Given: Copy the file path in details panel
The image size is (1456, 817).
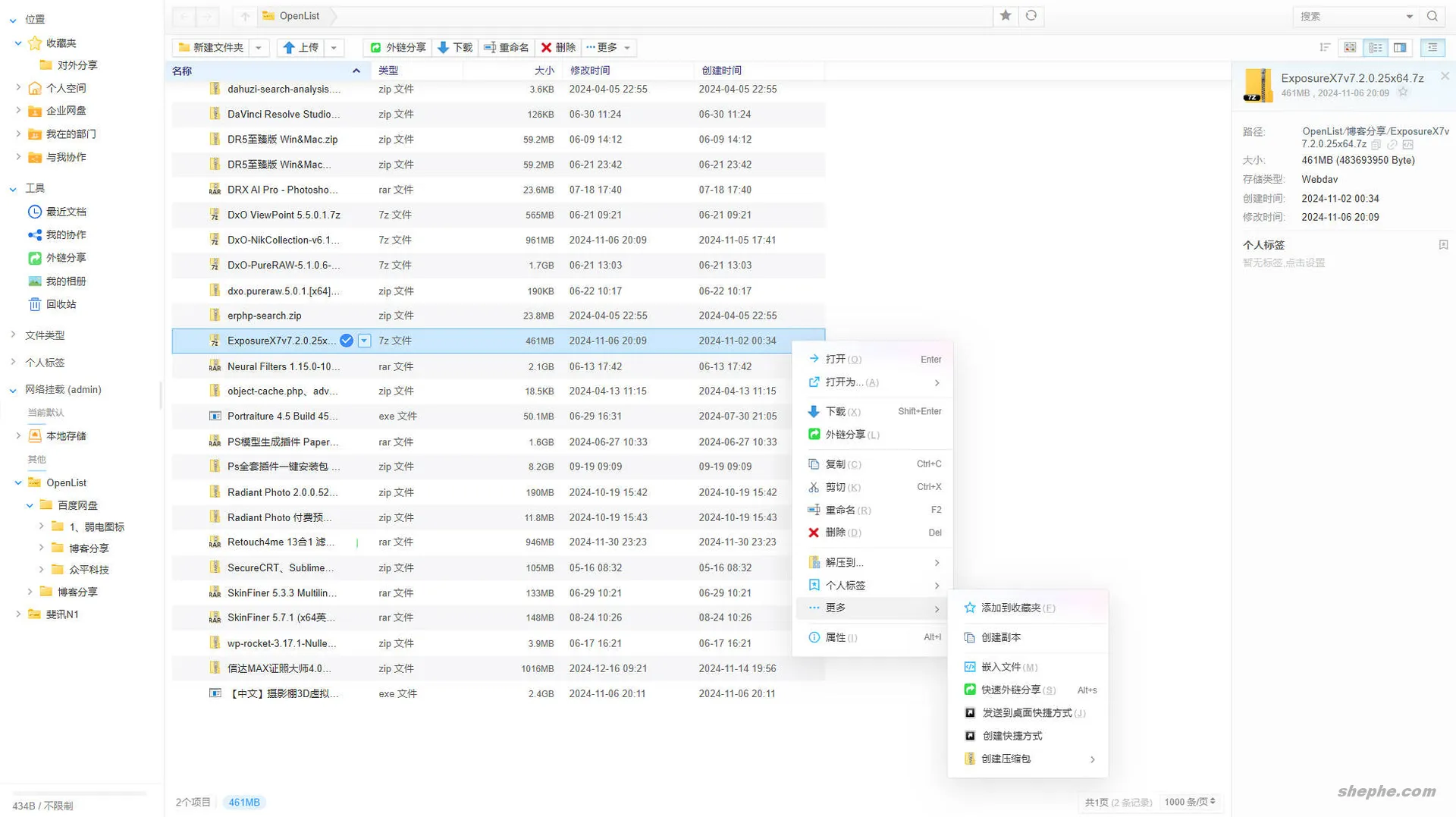Looking at the screenshot, I should 1376,144.
